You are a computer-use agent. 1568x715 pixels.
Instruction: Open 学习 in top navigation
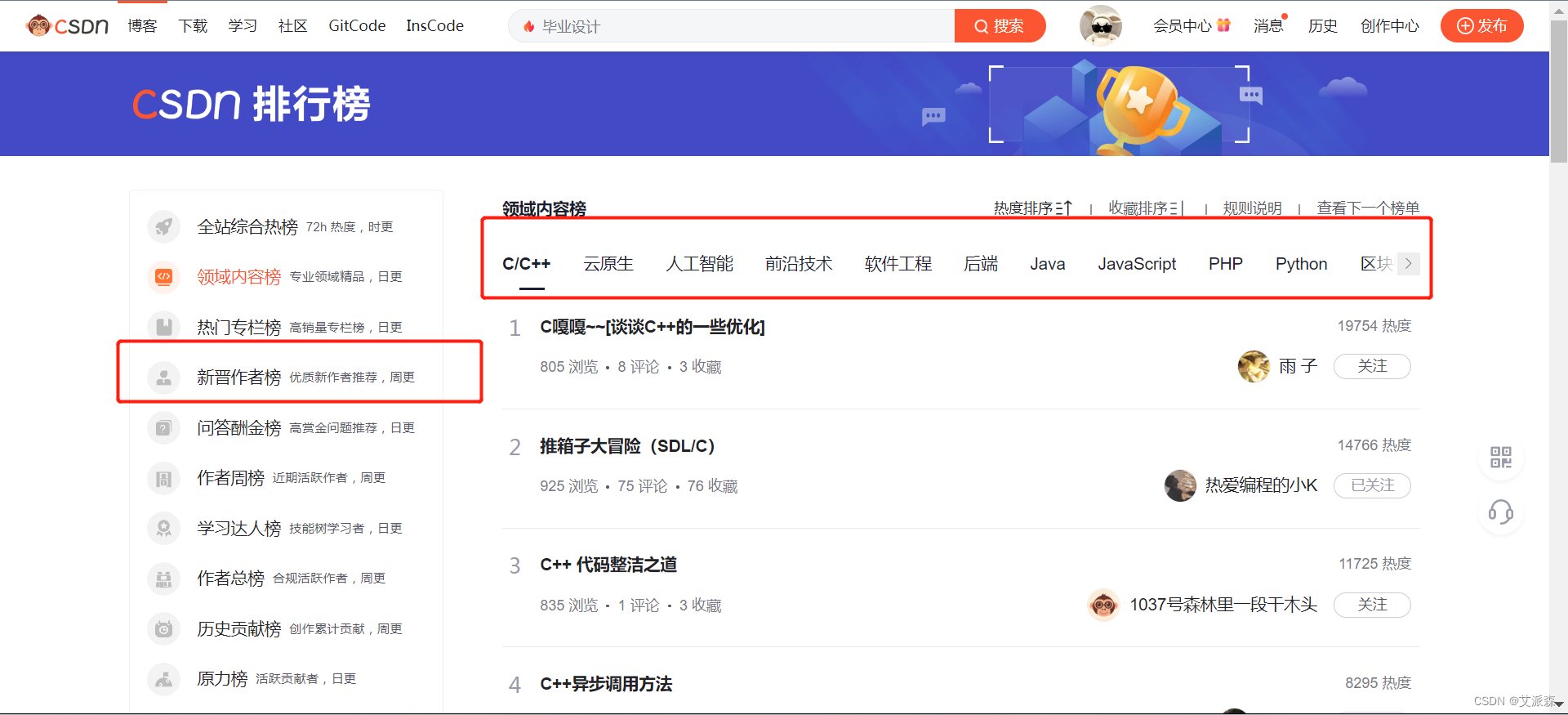(x=243, y=26)
